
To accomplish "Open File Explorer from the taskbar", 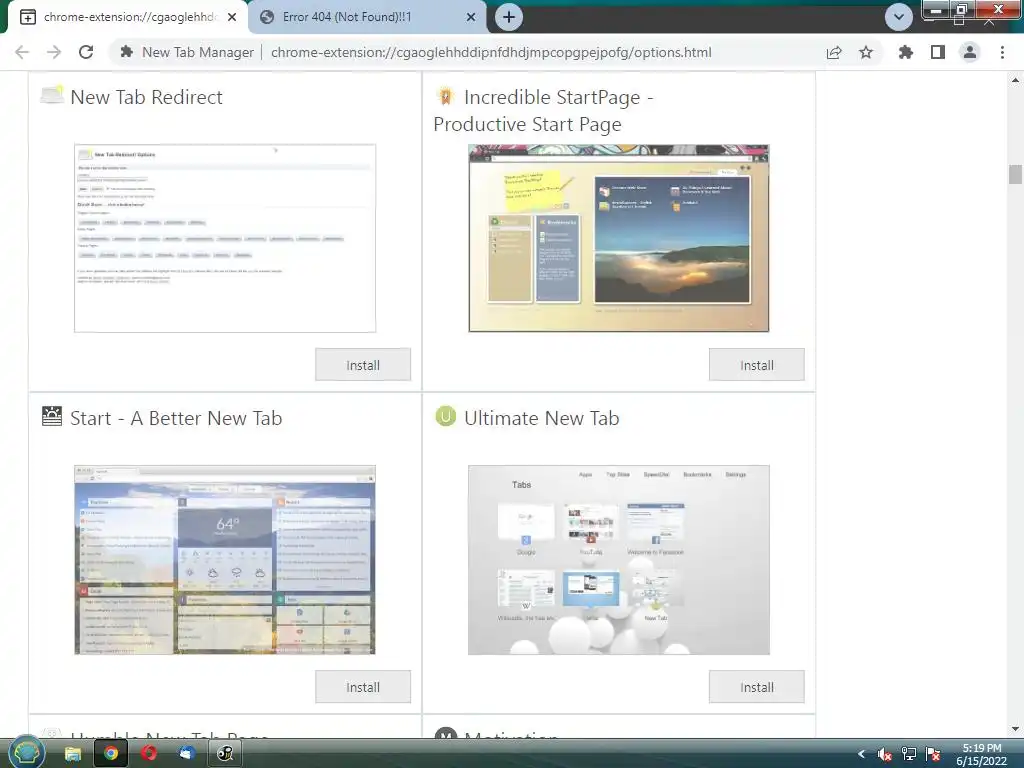I will (x=72, y=754).
